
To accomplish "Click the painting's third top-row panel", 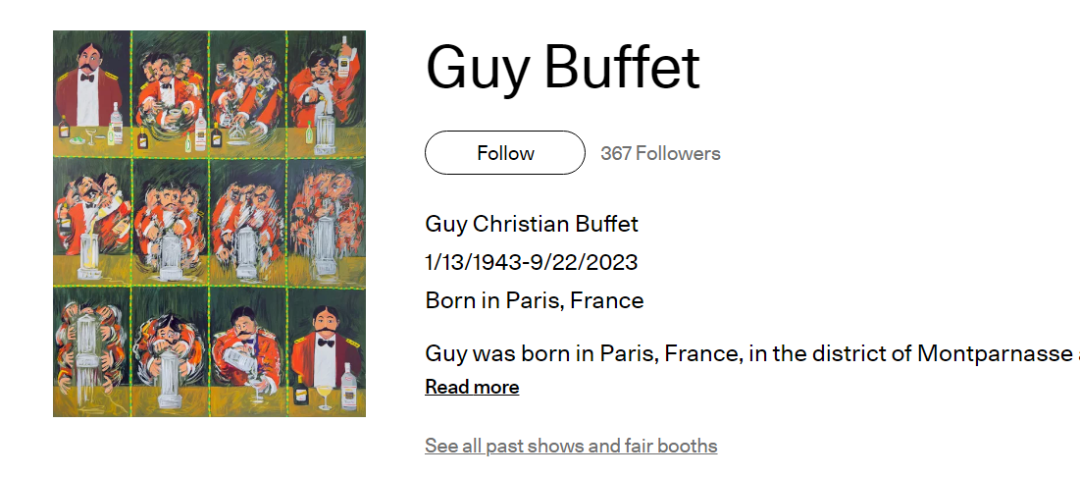I will coord(248,90).
